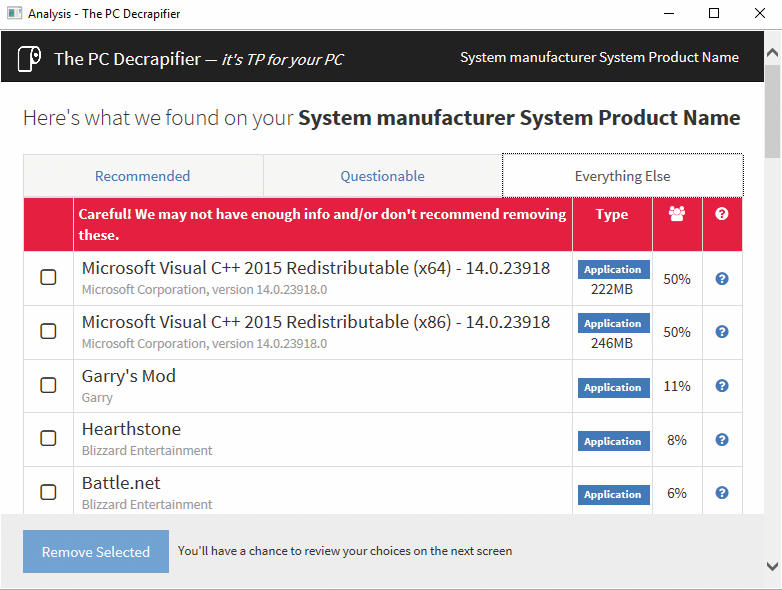This screenshot has width=782, height=590.
Task: Select the Everything Else tab
Action: [622, 176]
